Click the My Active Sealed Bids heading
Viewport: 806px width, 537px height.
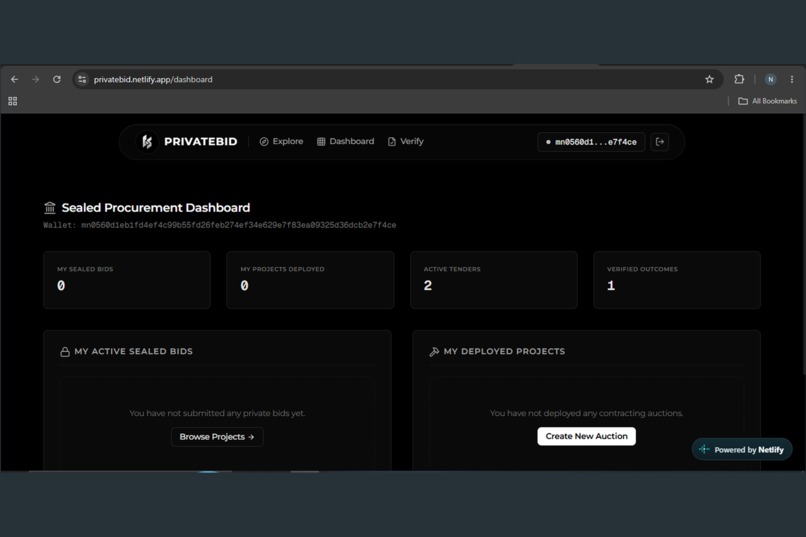click(x=134, y=351)
